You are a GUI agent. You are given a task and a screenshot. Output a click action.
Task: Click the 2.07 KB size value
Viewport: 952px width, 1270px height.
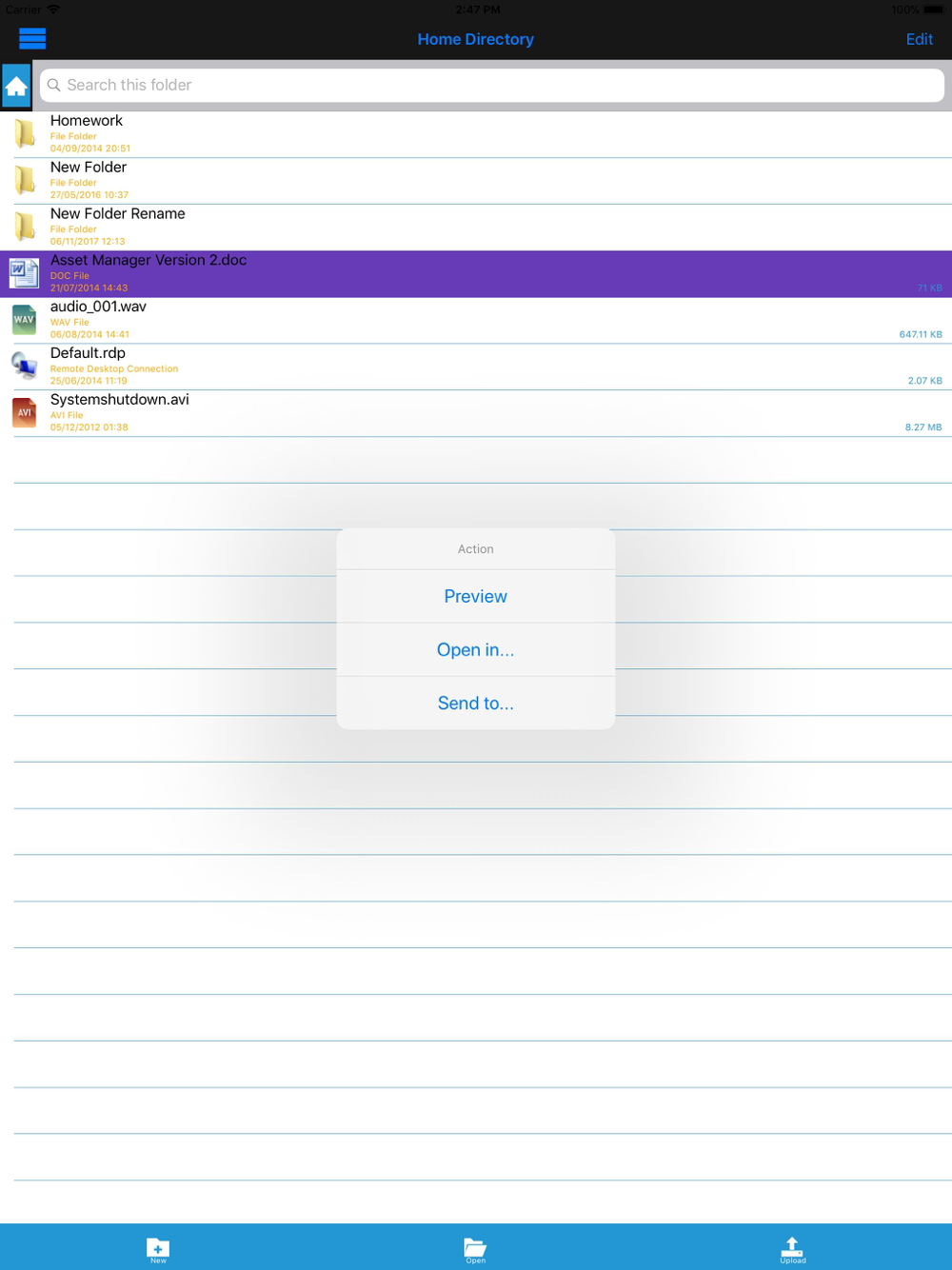(925, 381)
